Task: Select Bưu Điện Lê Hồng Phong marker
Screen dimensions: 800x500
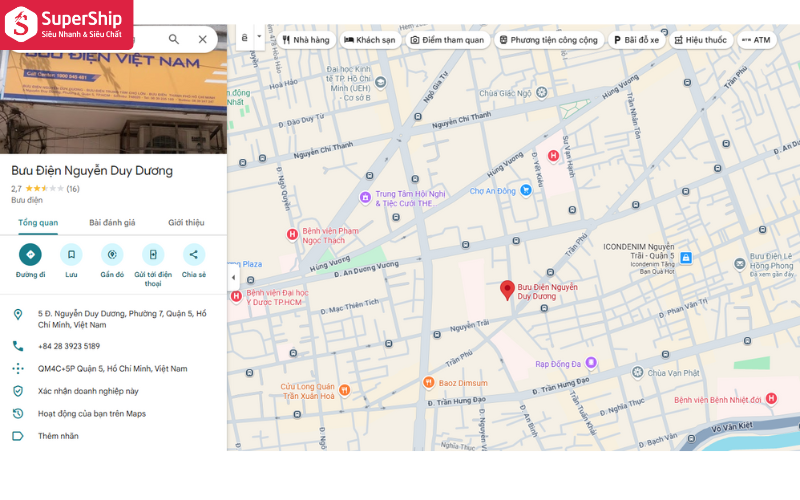Action: [740, 264]
